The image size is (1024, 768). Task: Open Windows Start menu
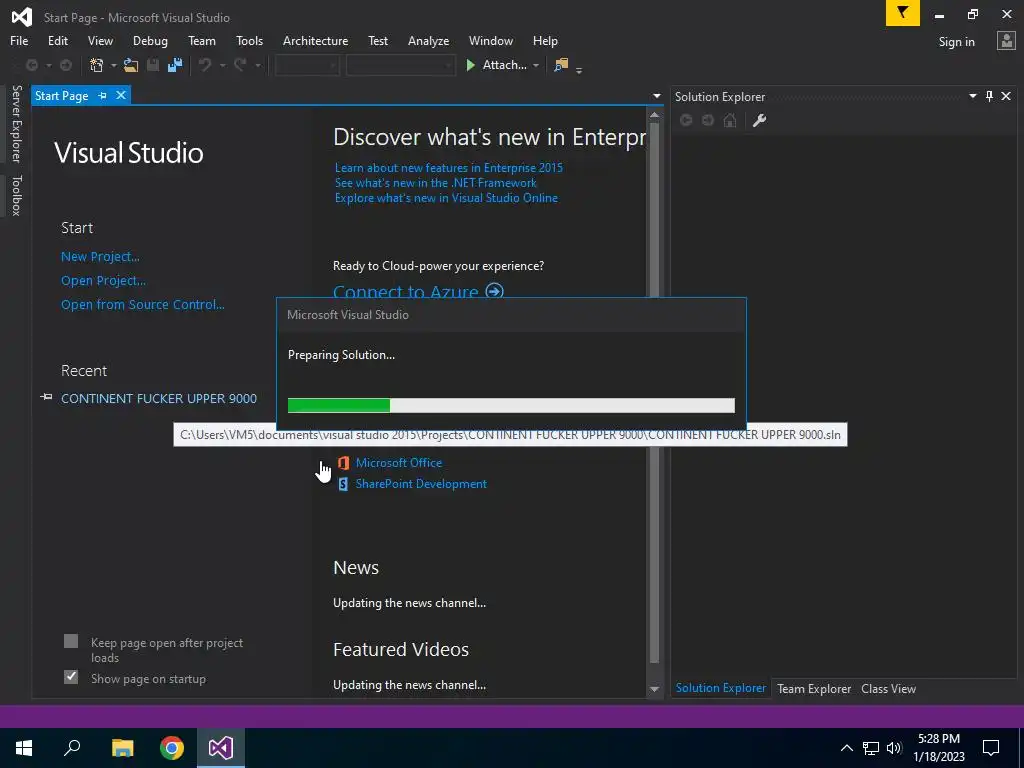coord(24,748)
